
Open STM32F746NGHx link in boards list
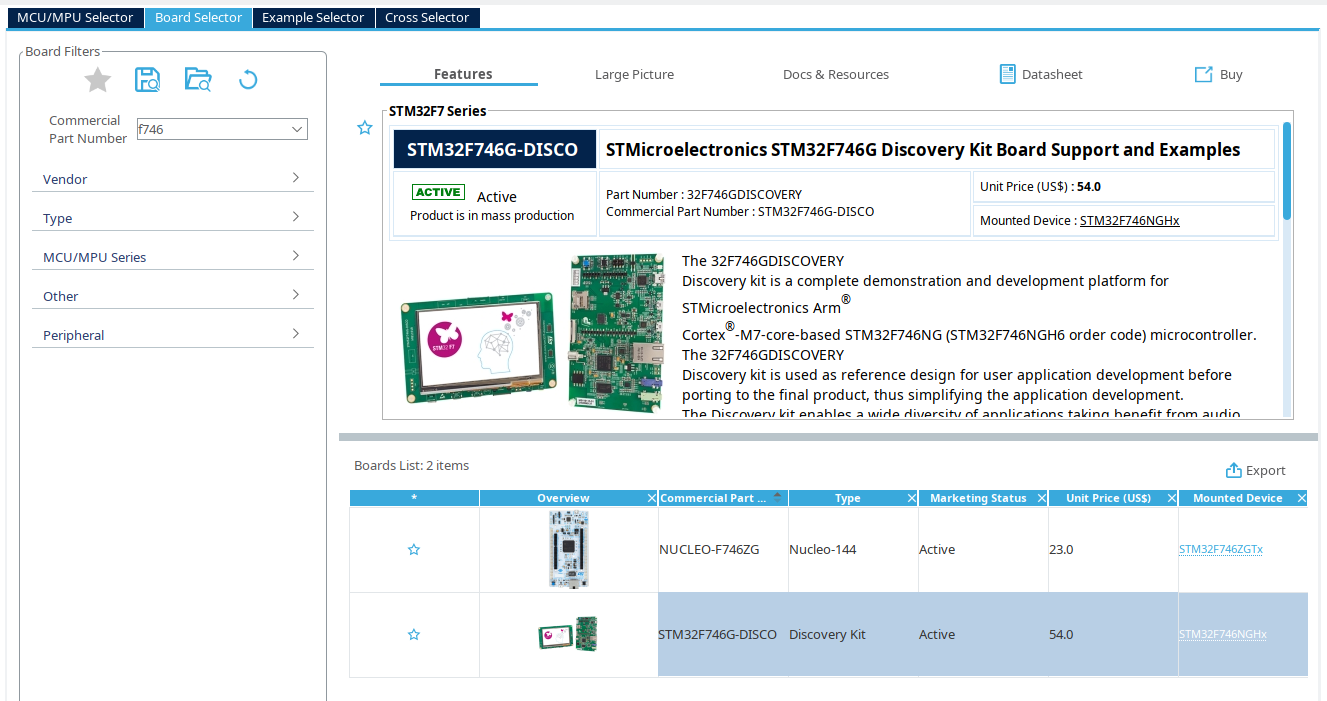point(1223,635)
